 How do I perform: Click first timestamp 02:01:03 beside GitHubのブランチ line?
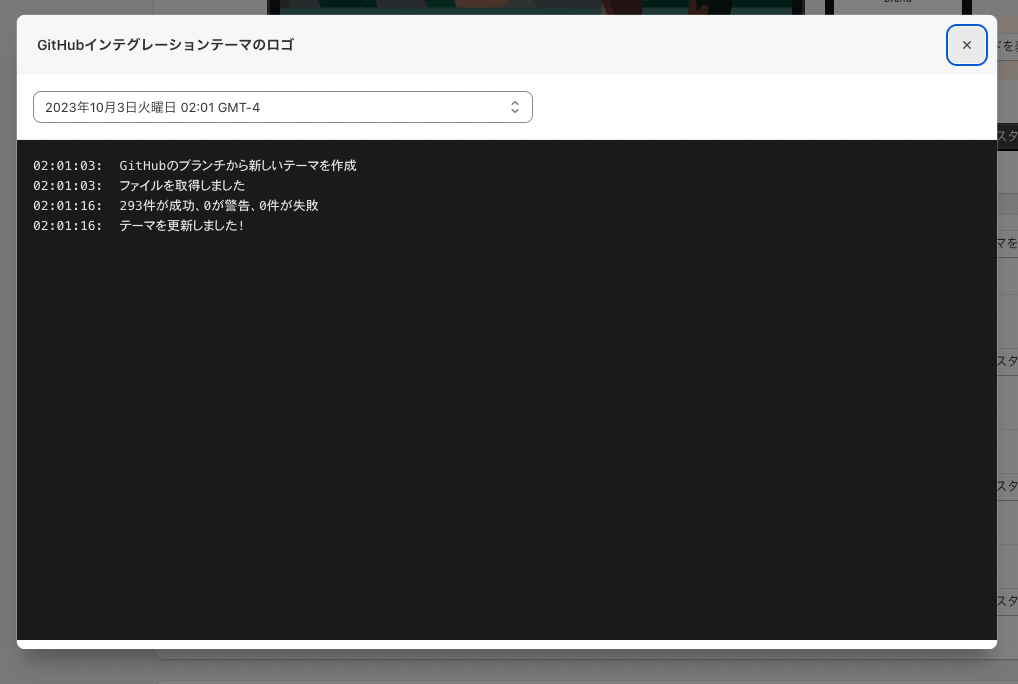tap(68, 165)
